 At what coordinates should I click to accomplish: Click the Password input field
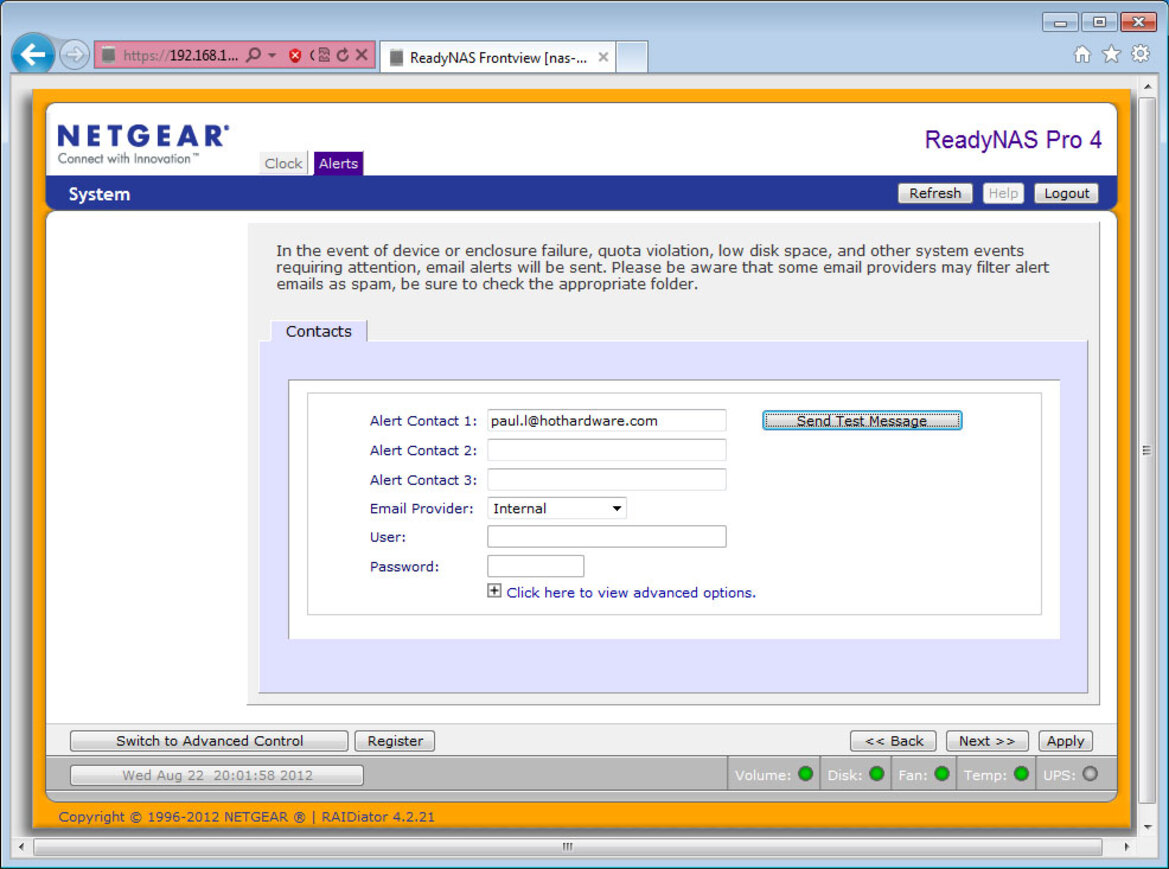coord(535,566)
